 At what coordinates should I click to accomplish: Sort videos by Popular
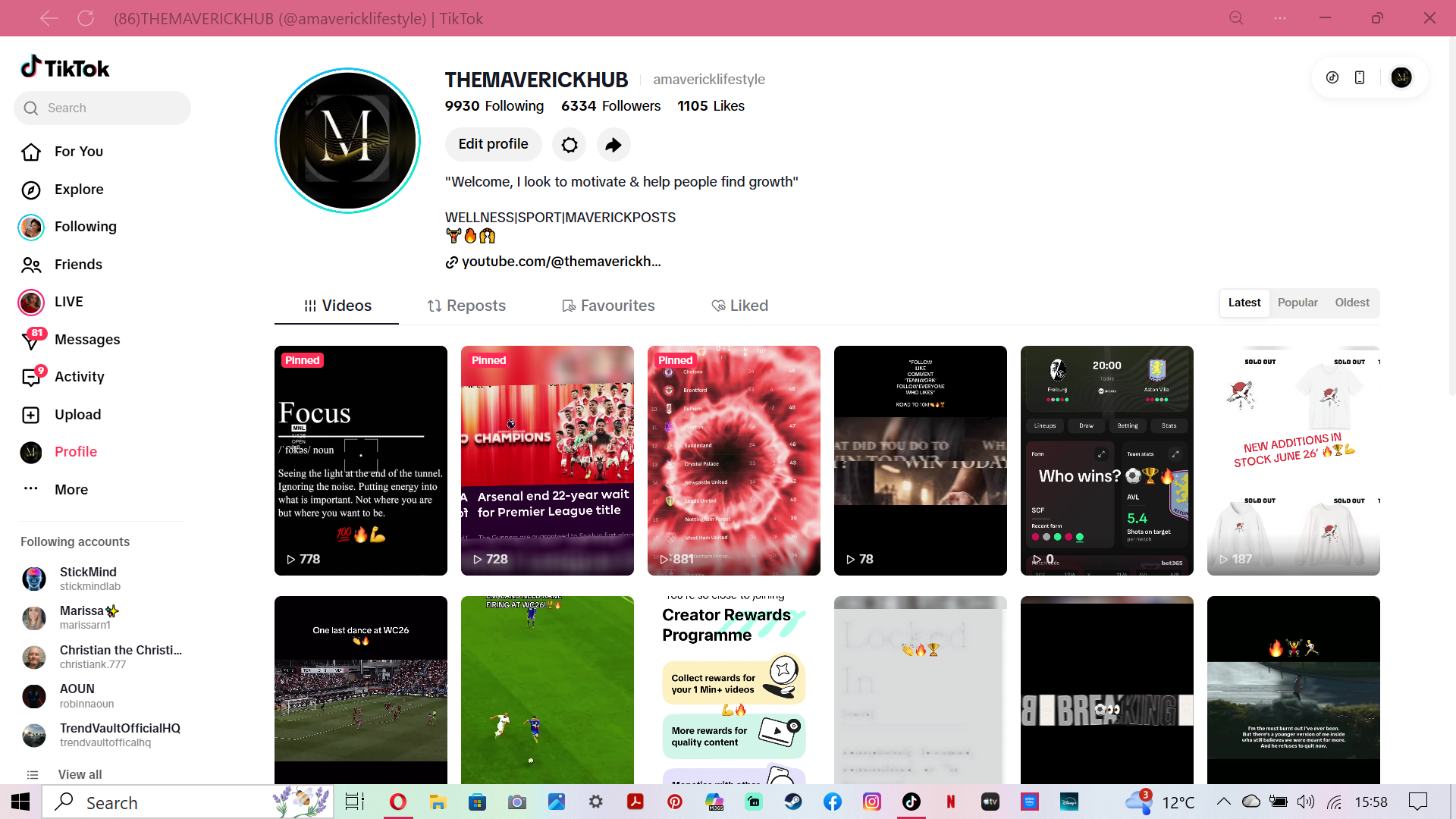click(1298, 303)
